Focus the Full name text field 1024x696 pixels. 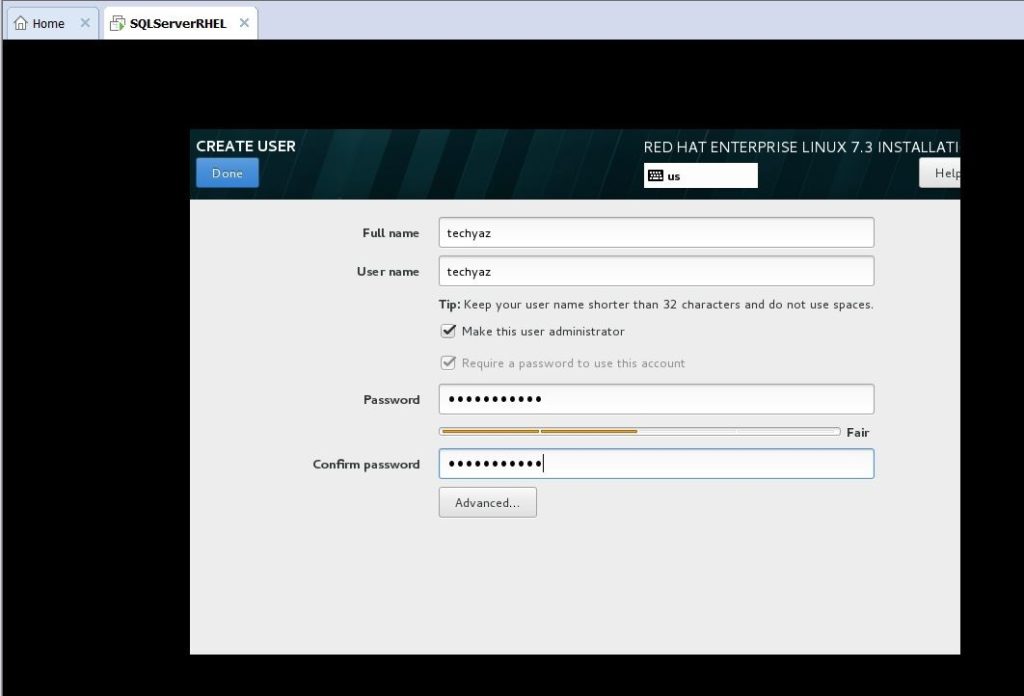(x=656, y=232)
